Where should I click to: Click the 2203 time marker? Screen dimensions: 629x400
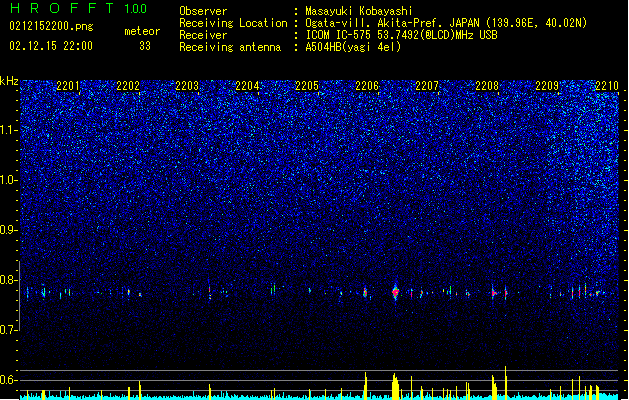tap(187, 86)
